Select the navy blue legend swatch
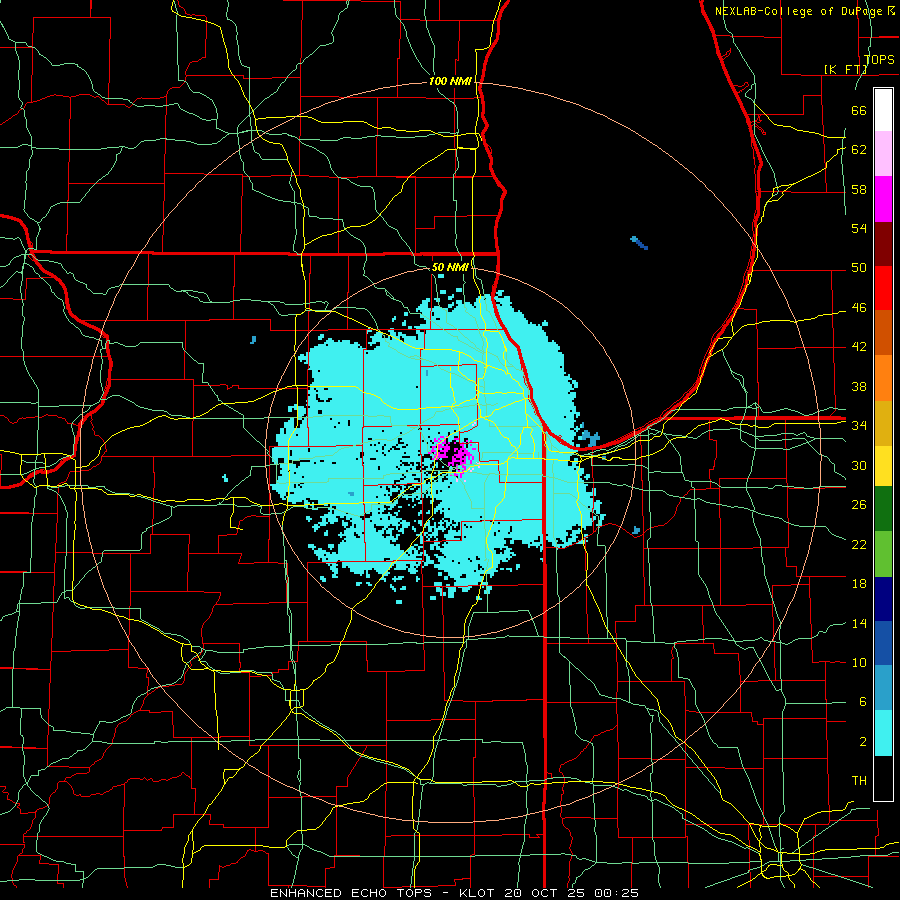 click(883, 599)
